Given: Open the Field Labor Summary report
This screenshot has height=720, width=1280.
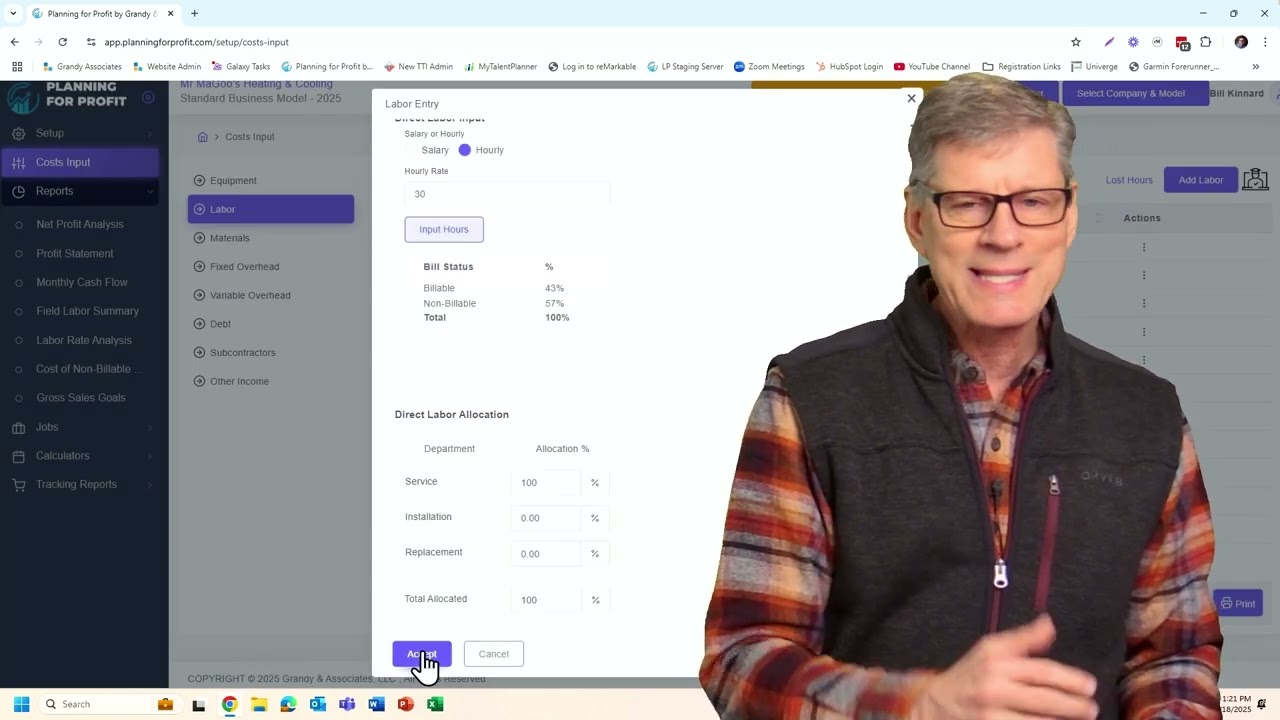Looking at the screenshot, I should (87, 311).
